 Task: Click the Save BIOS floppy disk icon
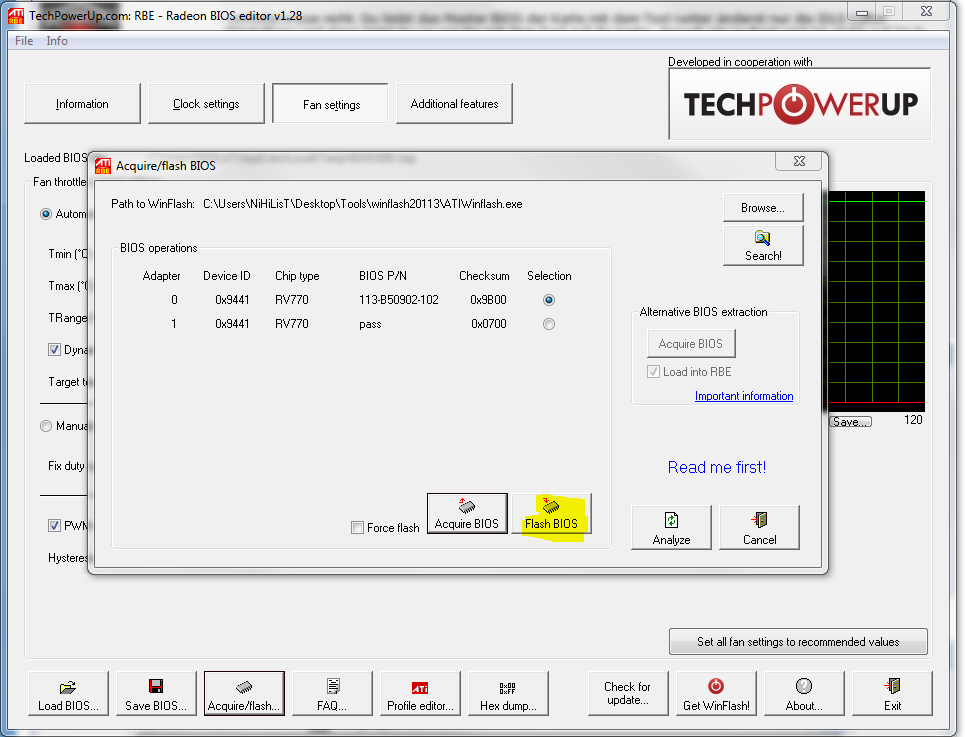(156, 687)
